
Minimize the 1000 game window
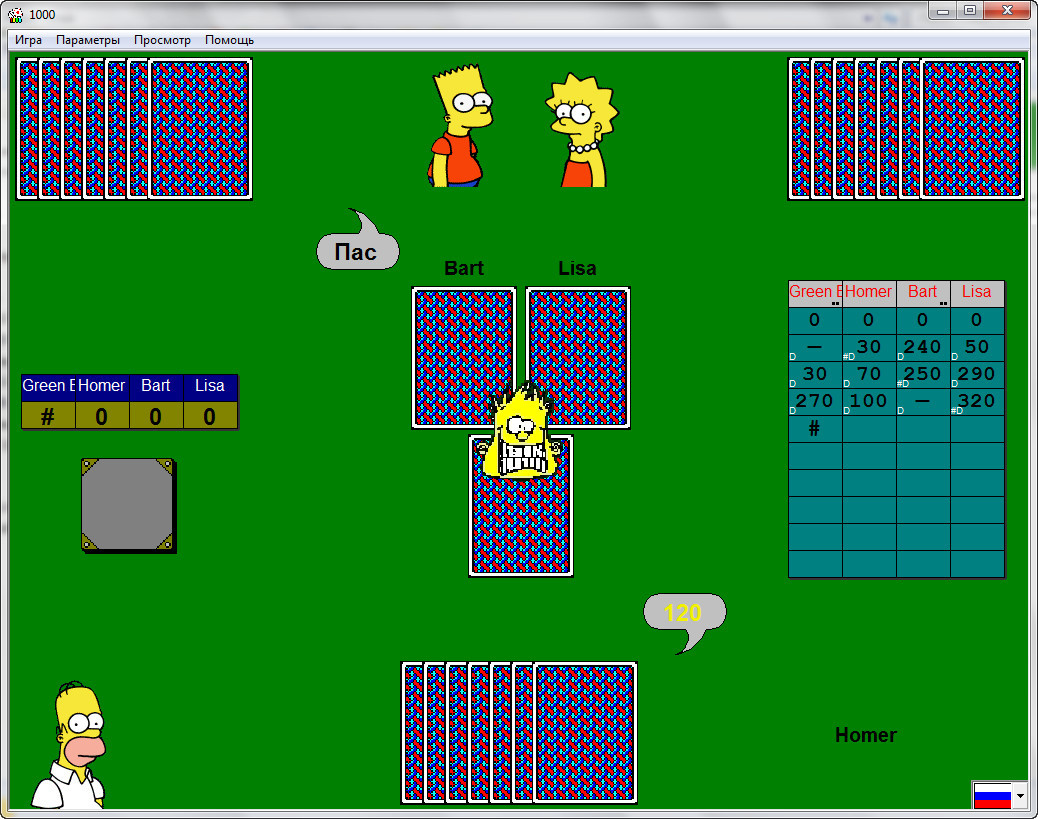(943, 11)
